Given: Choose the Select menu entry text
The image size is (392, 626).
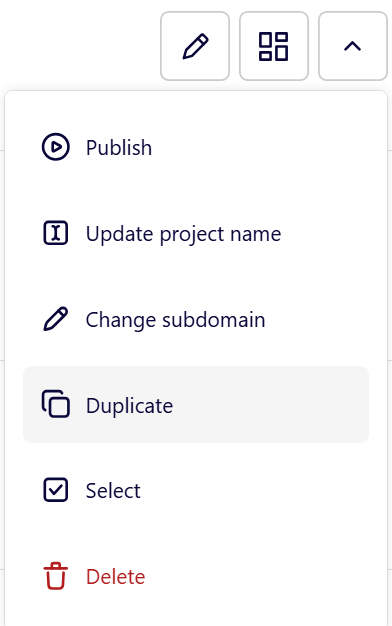Looking at the screenshot, I should point(113,491).
